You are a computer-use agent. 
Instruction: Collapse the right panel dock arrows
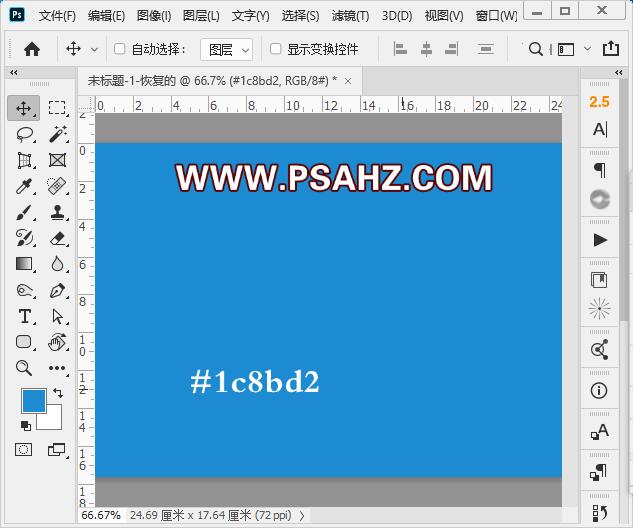618,73
